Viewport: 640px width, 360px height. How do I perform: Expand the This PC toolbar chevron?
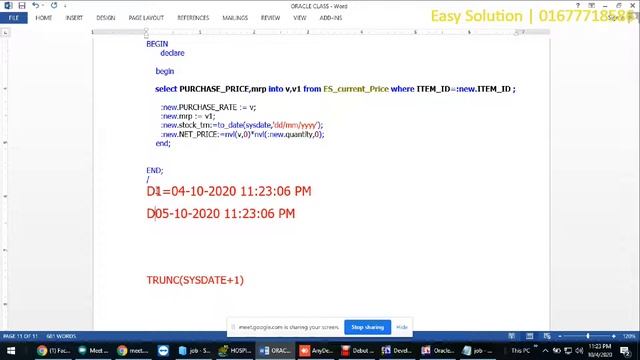pos(535,347)
